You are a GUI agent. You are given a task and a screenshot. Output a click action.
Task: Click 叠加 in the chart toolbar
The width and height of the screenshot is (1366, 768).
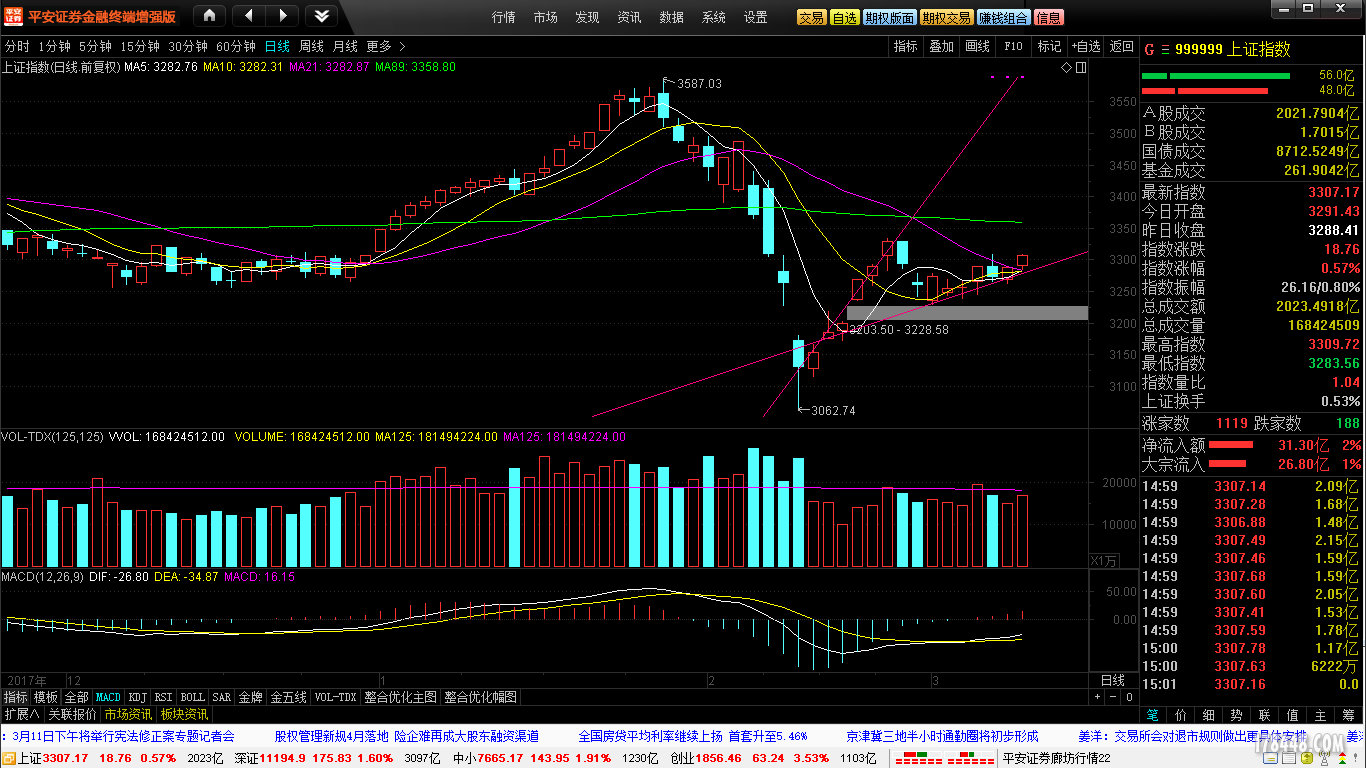(942, 46)
